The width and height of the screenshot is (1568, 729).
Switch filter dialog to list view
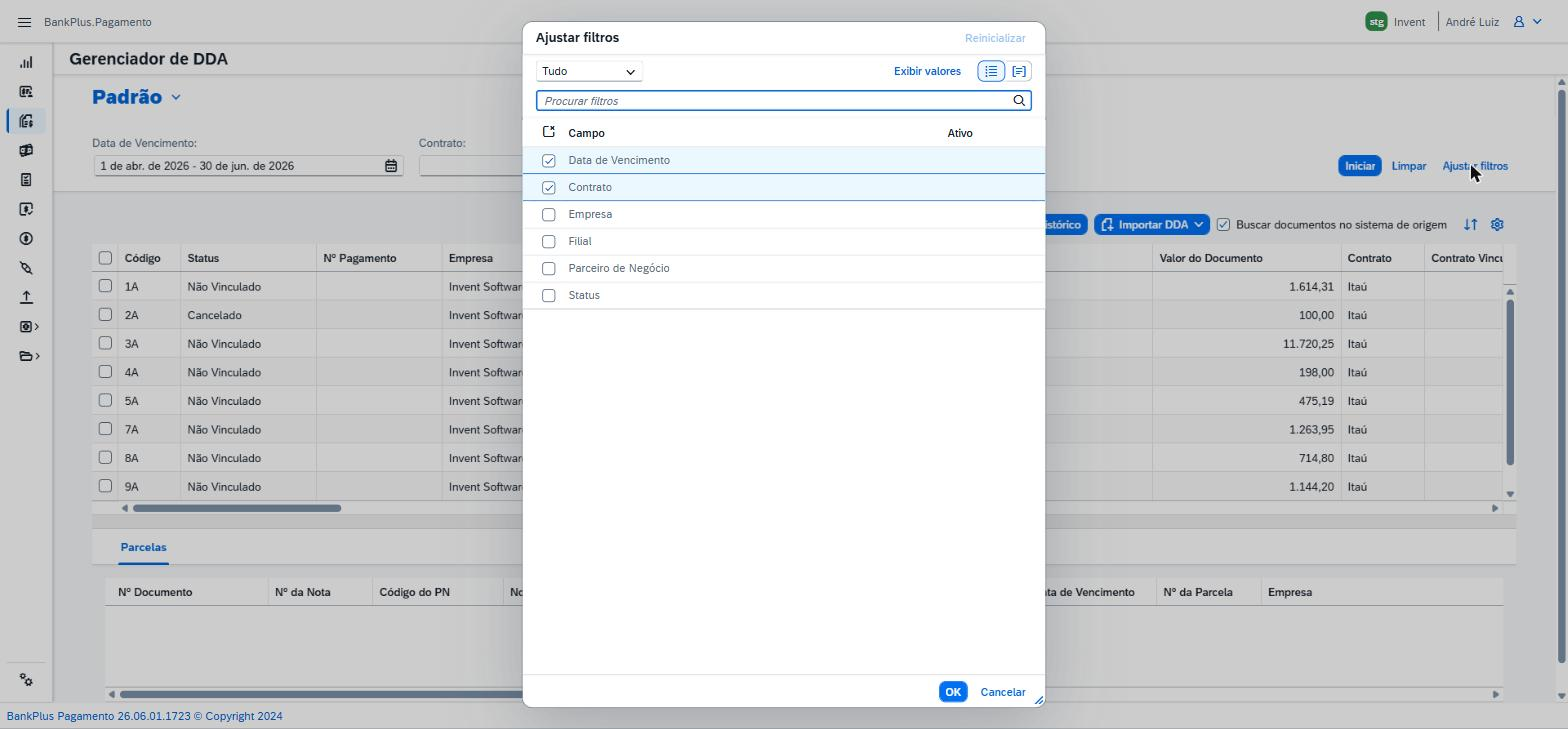(991, 71)
